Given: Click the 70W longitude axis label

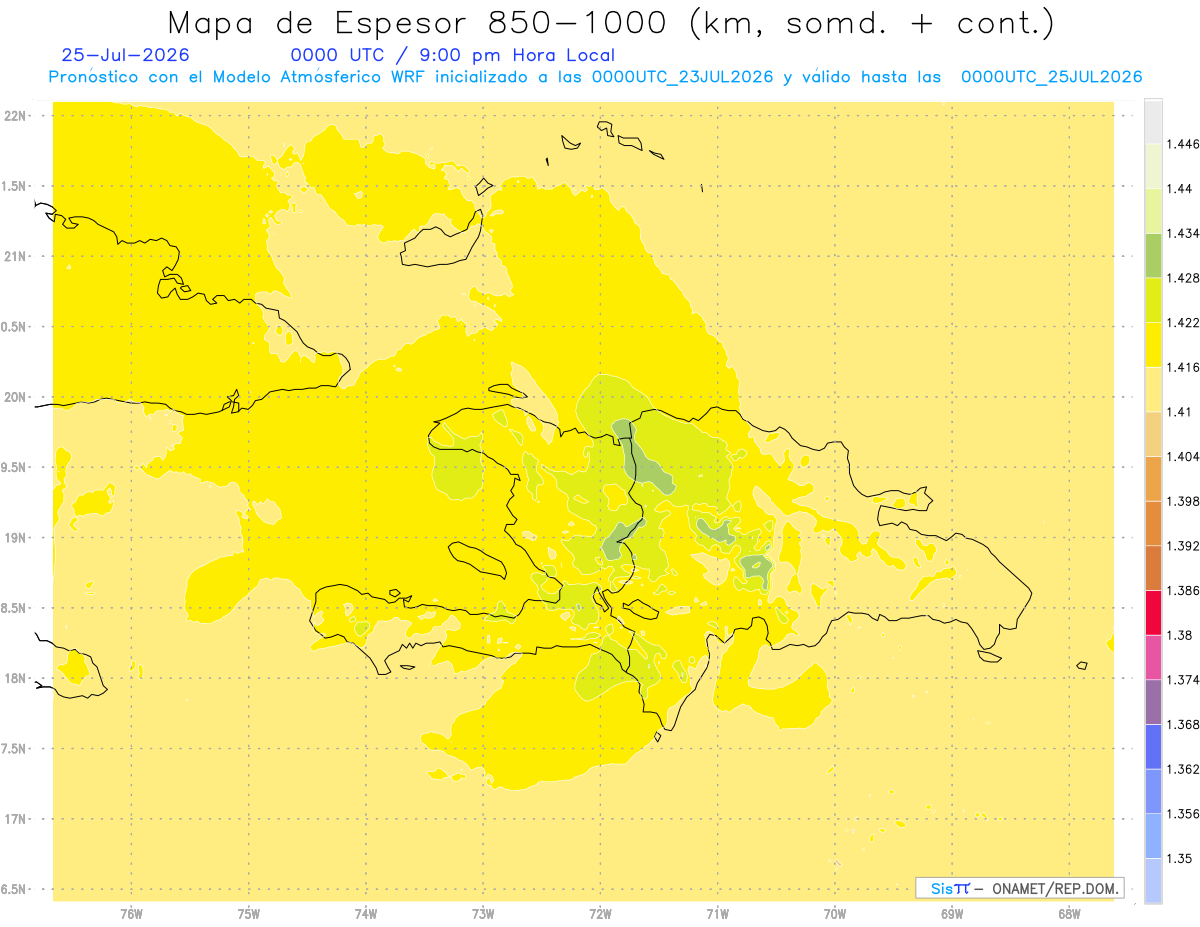Looking at the screenshot, I should (835, 913).
